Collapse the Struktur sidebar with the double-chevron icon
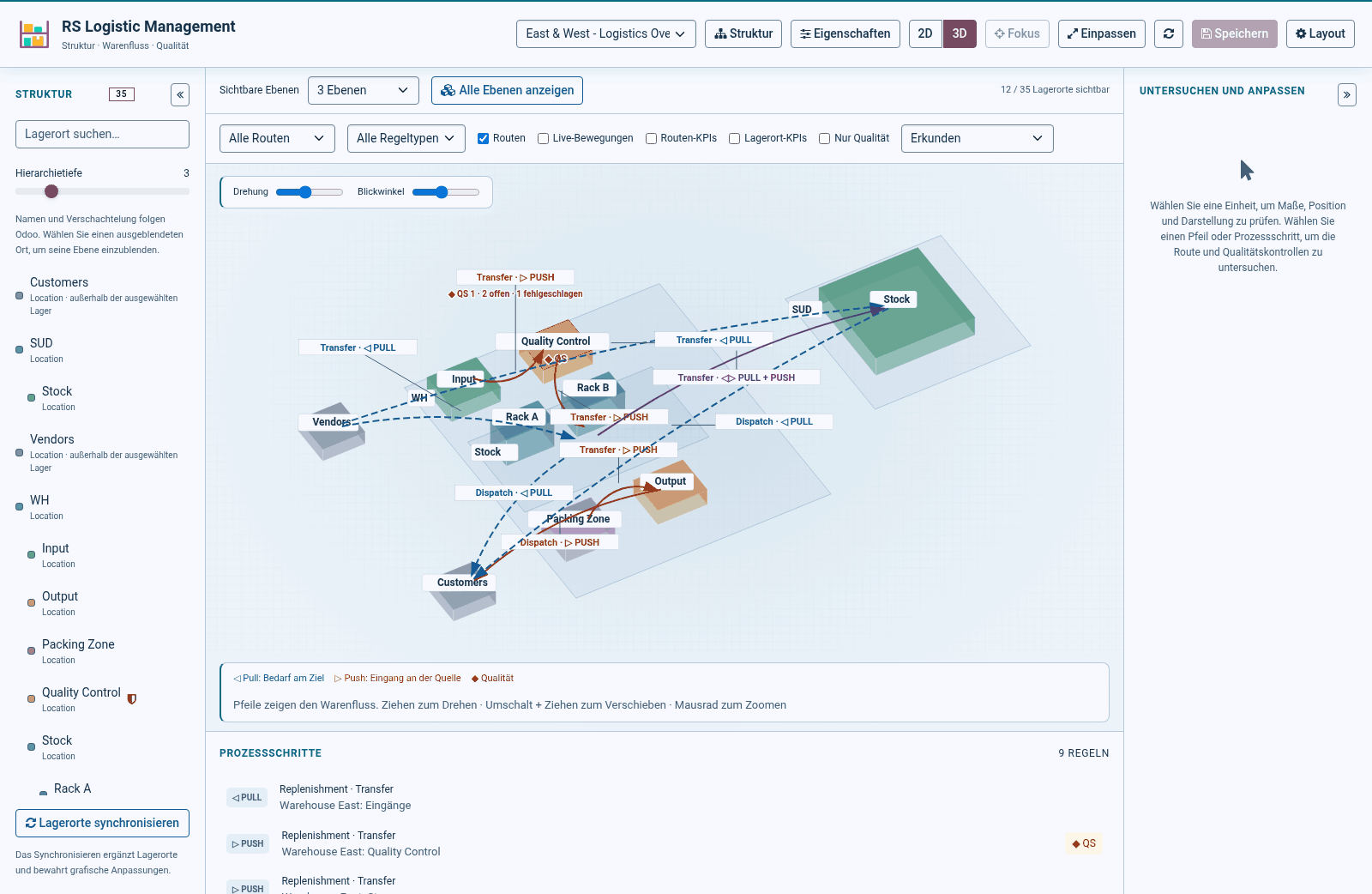The width and height of the screenshot is (1372, 894). 180,94
